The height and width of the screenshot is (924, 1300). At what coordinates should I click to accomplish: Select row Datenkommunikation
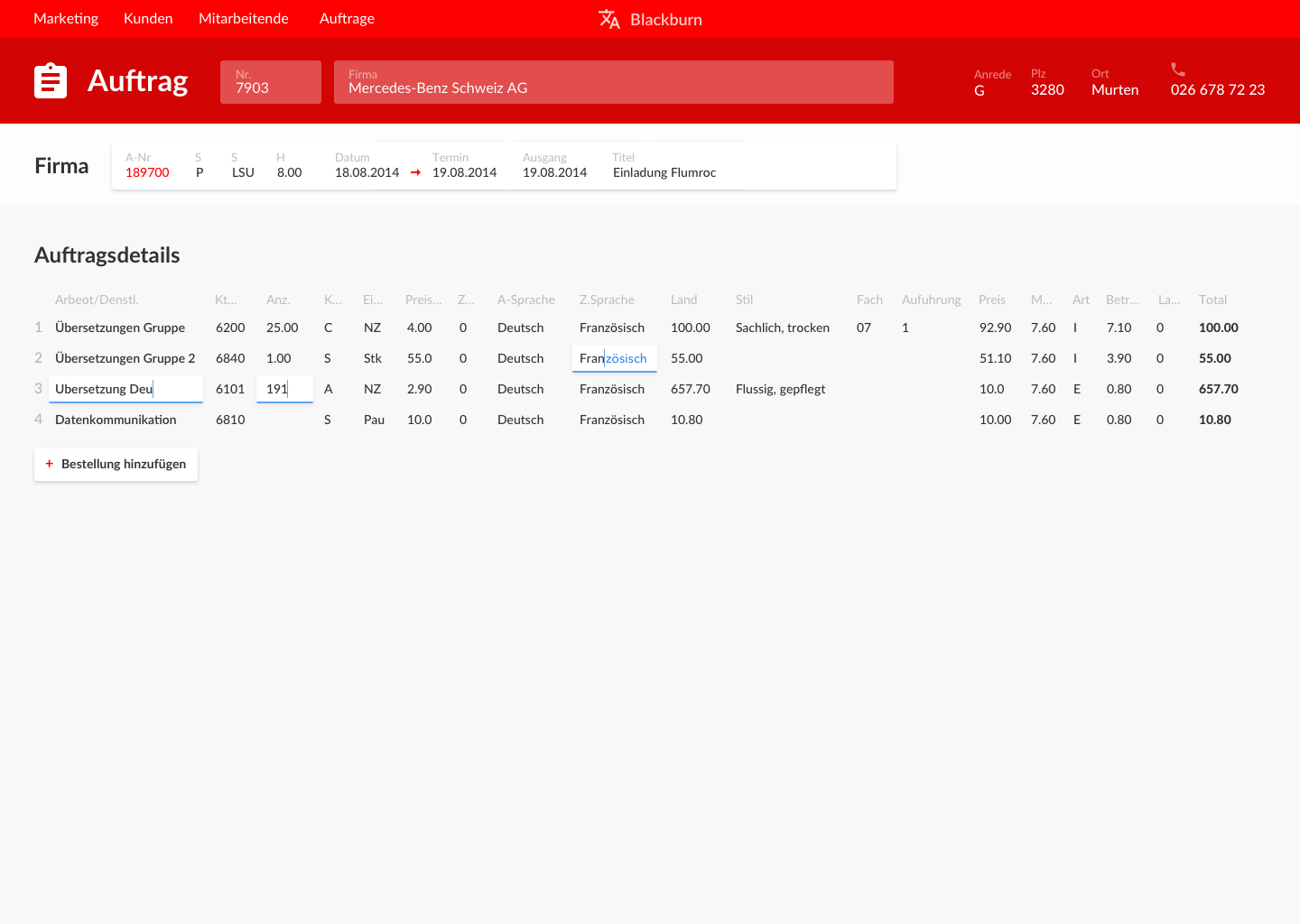click(x=116, y=420)
